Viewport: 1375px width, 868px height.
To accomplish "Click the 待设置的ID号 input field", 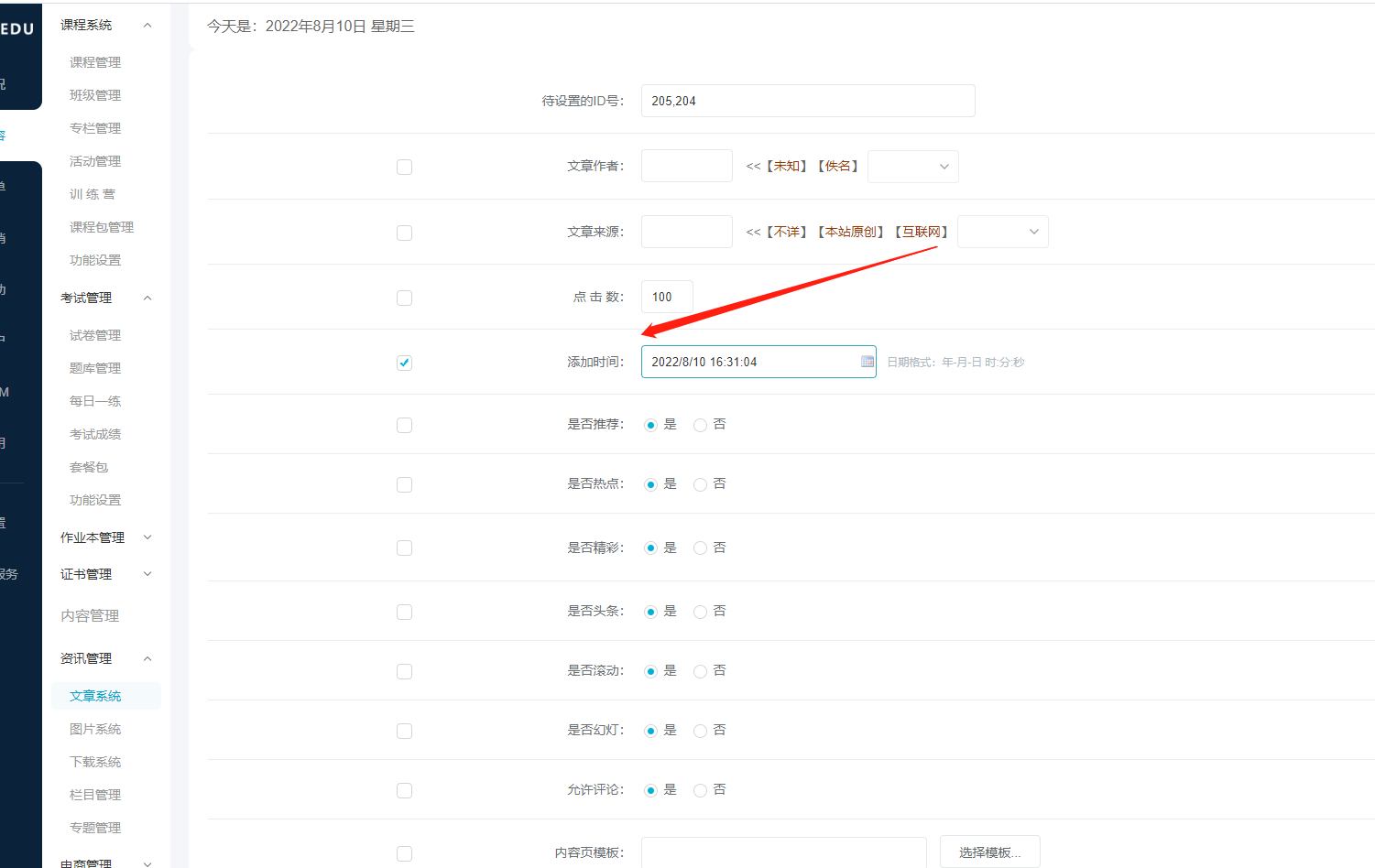I will point(807,101).
